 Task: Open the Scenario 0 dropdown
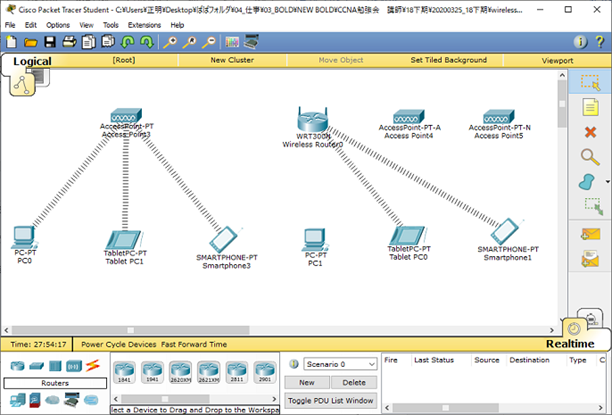(340, 364)
